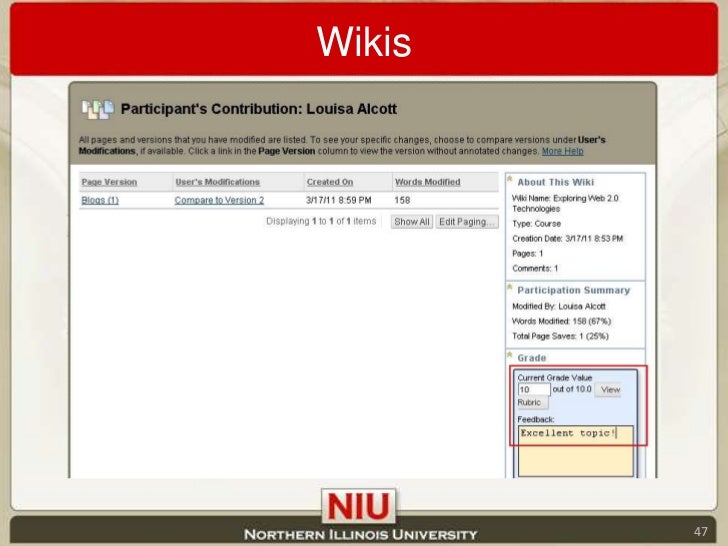Sort by Page Version column header
728x546 pixels.
pyautogui.click(x=109, y=182)
